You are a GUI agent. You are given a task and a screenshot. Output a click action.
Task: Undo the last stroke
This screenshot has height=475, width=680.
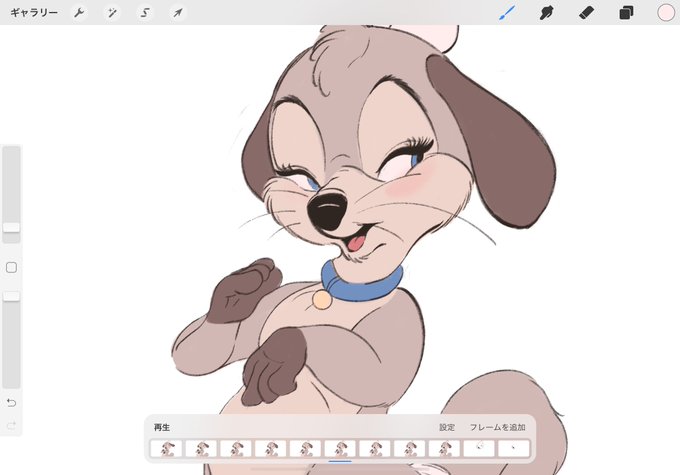pyautogui.click(x=12, y=403)
